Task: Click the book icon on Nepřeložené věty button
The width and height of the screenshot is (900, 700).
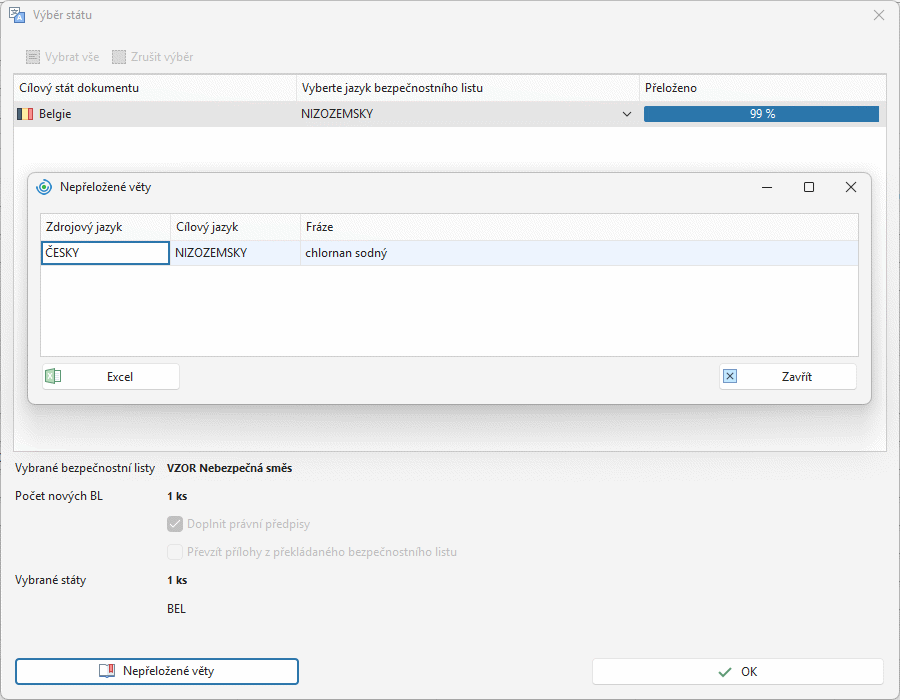Action: point(107,671)
